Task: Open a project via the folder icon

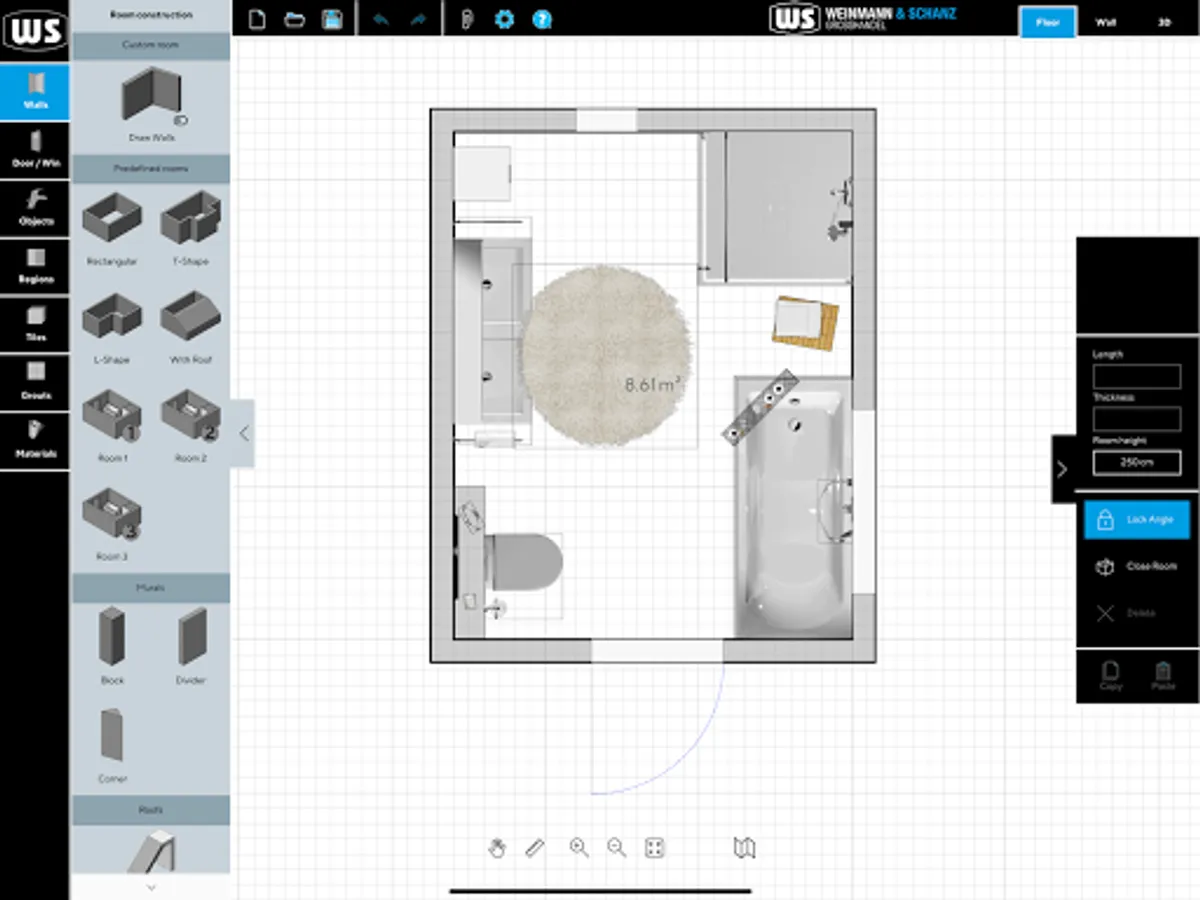Action: coord(294,19)
